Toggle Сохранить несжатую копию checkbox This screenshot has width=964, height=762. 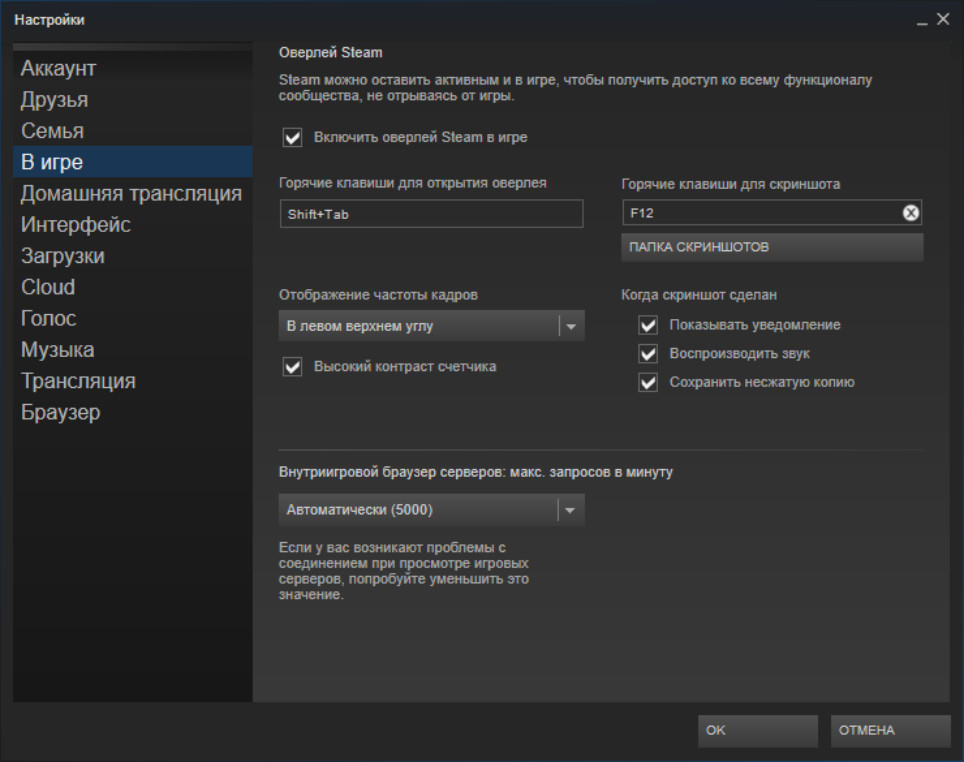pos(649,382)
